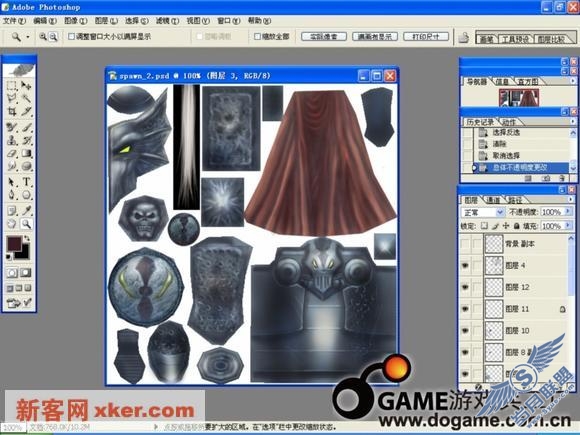
Task: Select the Notes tool
Action: [x=12, y=210]
